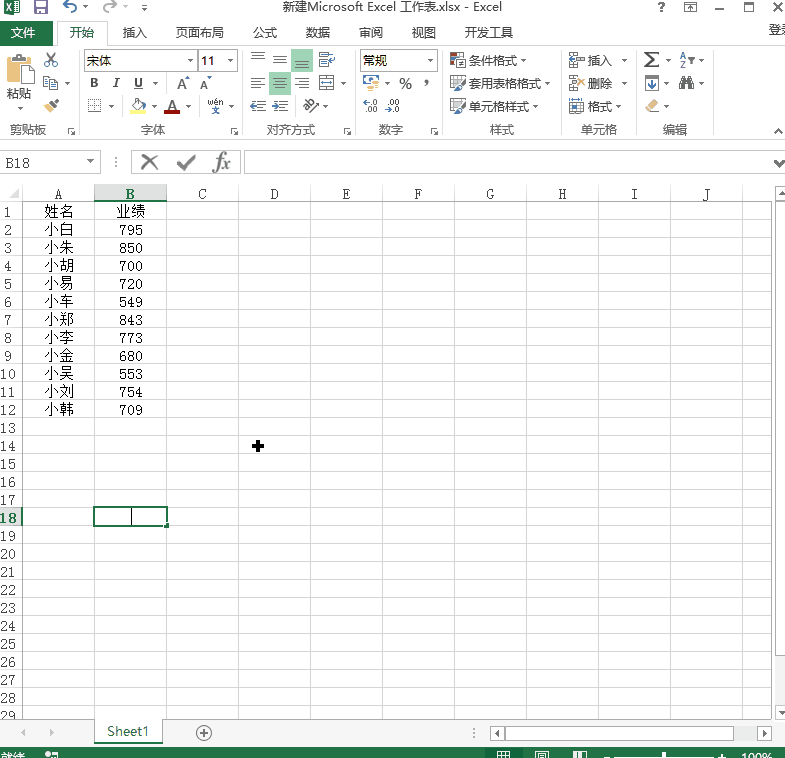Image resolution: width=785 pixels, height=758 pixels.
Task: Toggle Underline formatting
Action: click(x=138, y=83)
